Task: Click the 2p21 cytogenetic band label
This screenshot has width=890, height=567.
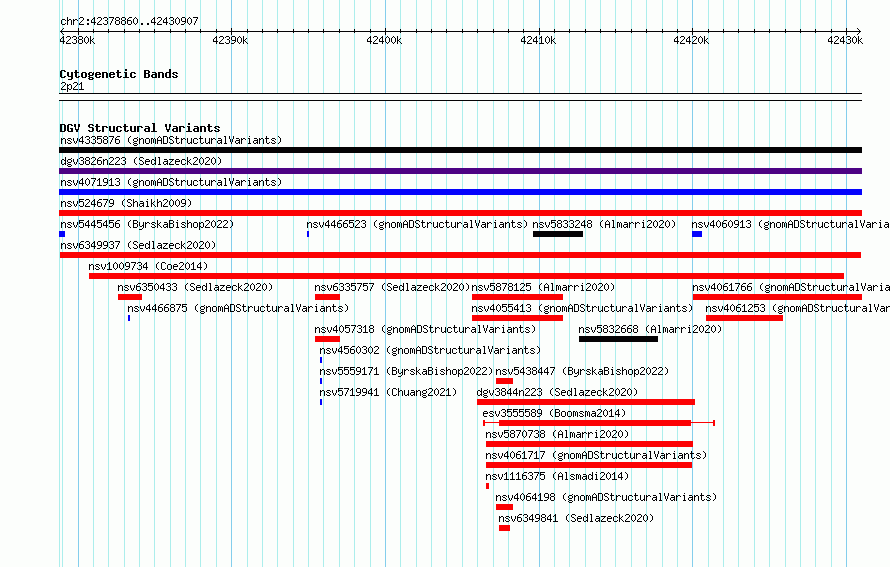Action: [72, 86]
